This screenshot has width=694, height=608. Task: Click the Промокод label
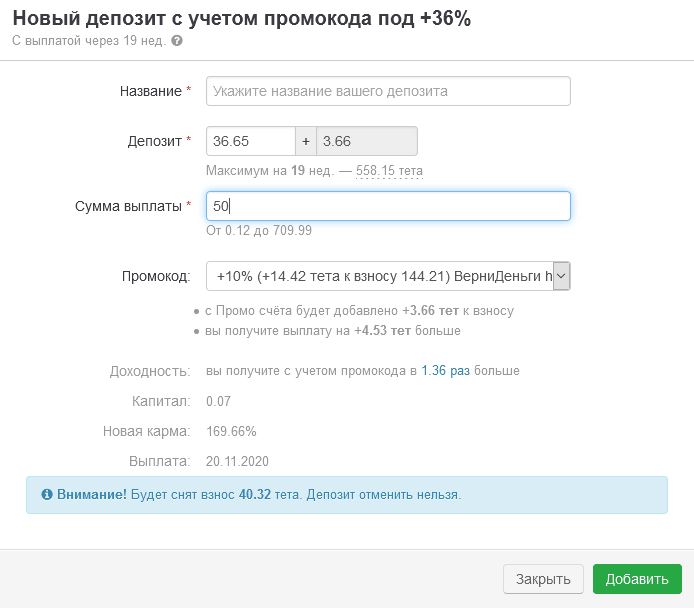(x=155, y=276)
